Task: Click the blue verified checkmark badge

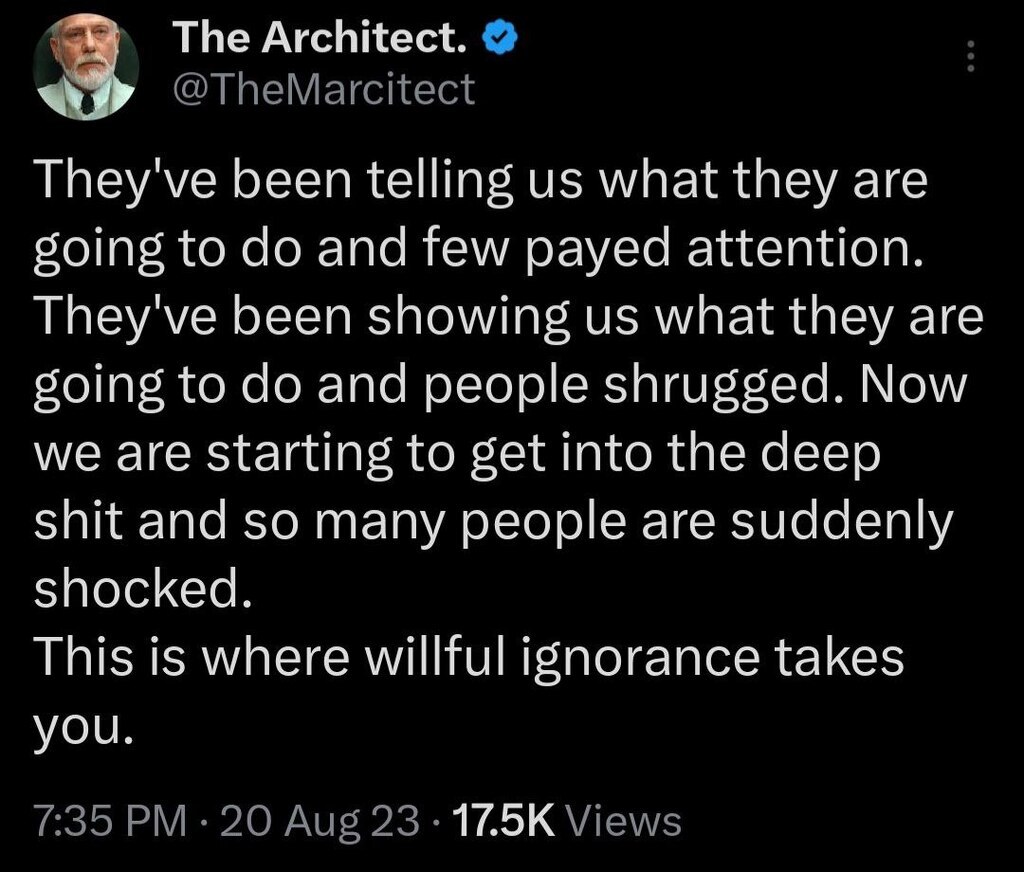Action: point(500,37)
